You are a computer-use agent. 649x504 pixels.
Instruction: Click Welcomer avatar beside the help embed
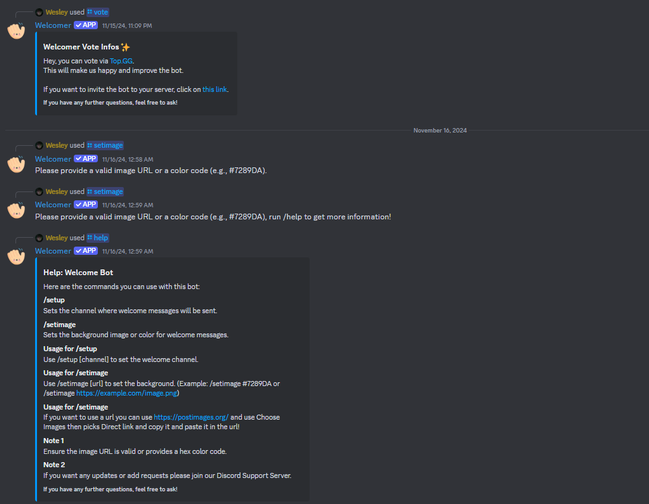click(17, 257)
